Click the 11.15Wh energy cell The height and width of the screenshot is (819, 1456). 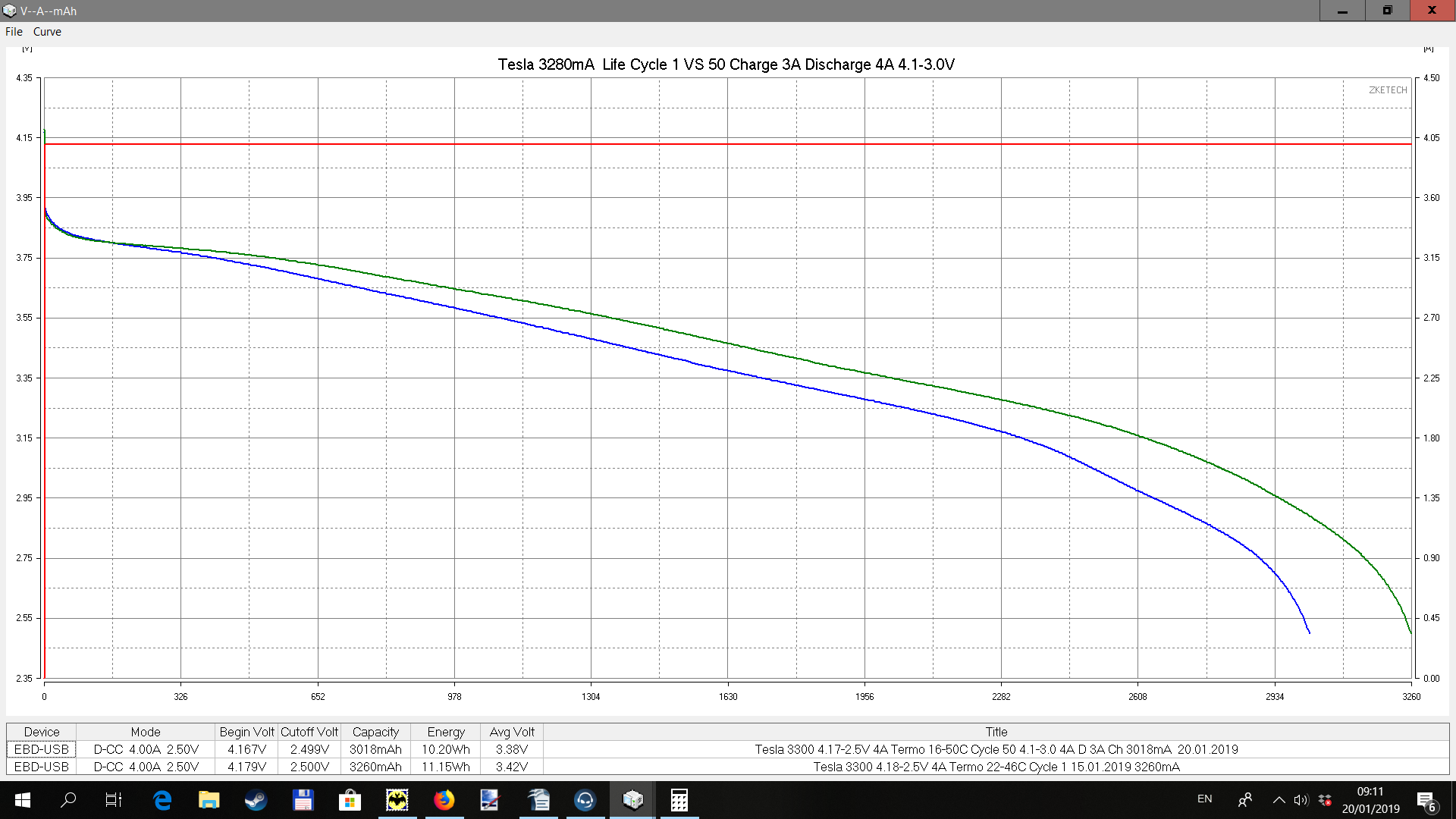(446, 767)
